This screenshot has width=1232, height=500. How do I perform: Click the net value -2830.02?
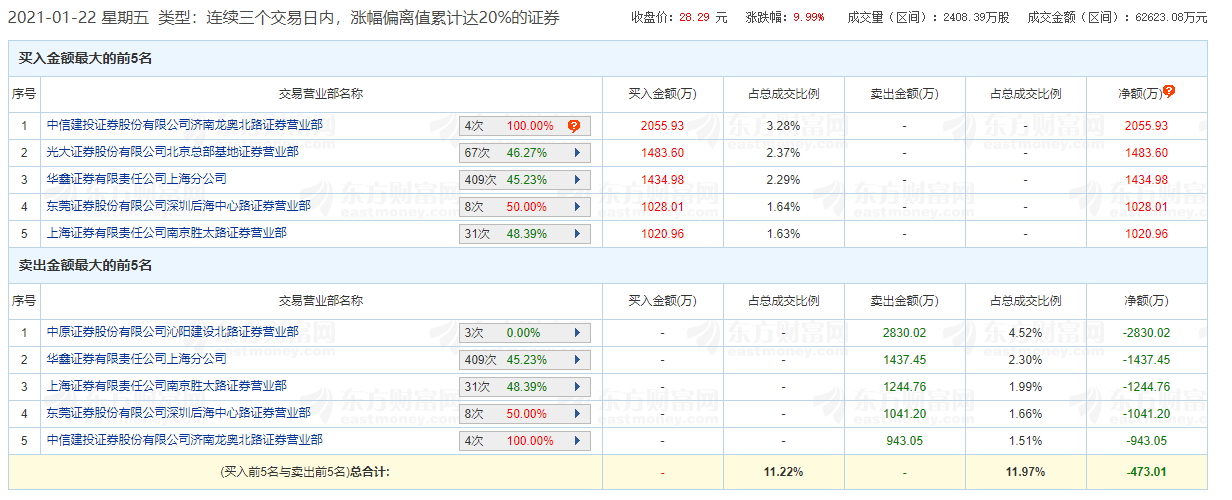(x=1146, y=333)
